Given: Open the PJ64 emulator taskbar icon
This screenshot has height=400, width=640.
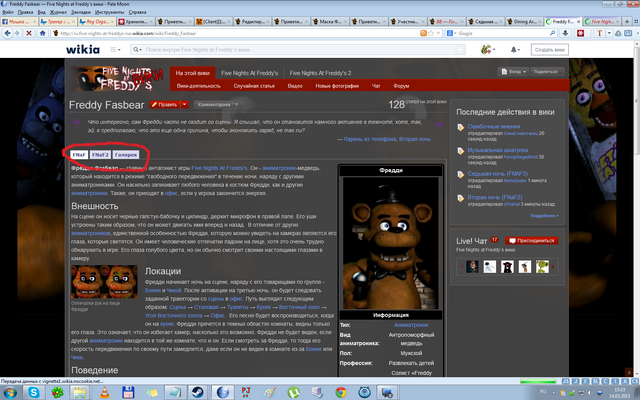Looking at the screenshot, I should point(246,393).
